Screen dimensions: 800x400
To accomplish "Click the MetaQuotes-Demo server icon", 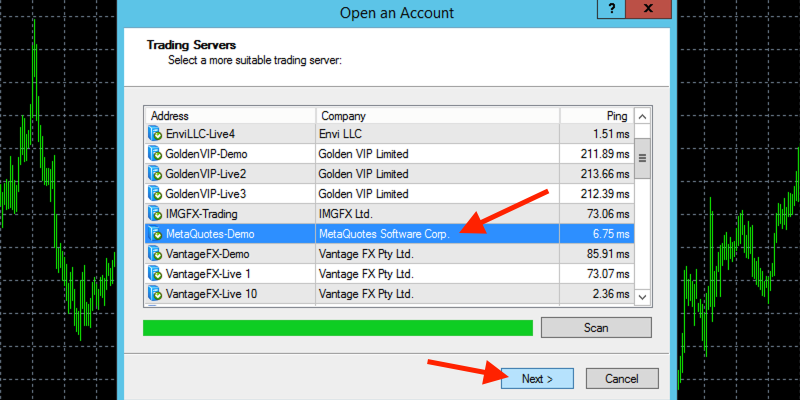I will [x=155, y=234].
